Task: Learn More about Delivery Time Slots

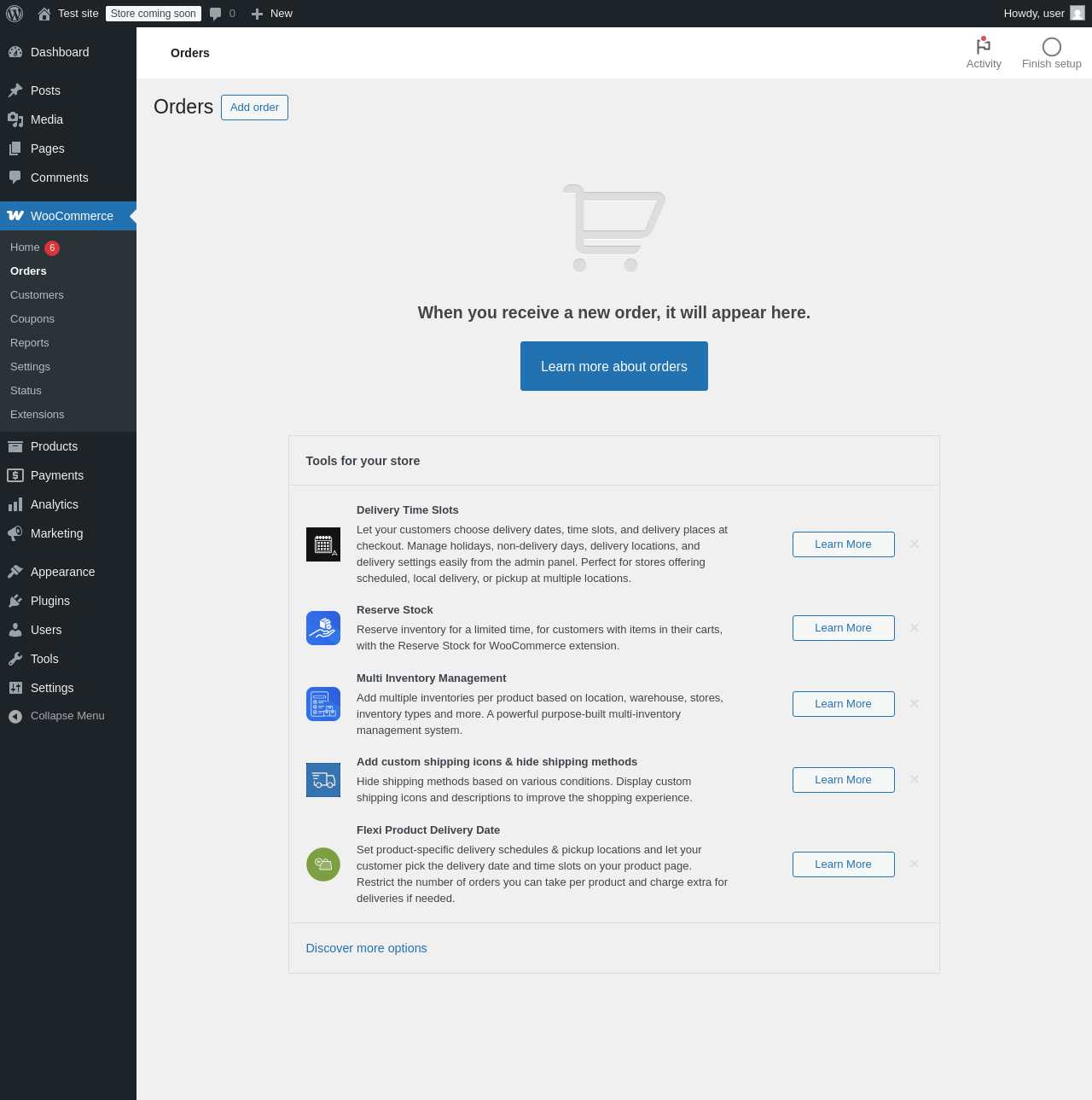Action: click(844, 544)
